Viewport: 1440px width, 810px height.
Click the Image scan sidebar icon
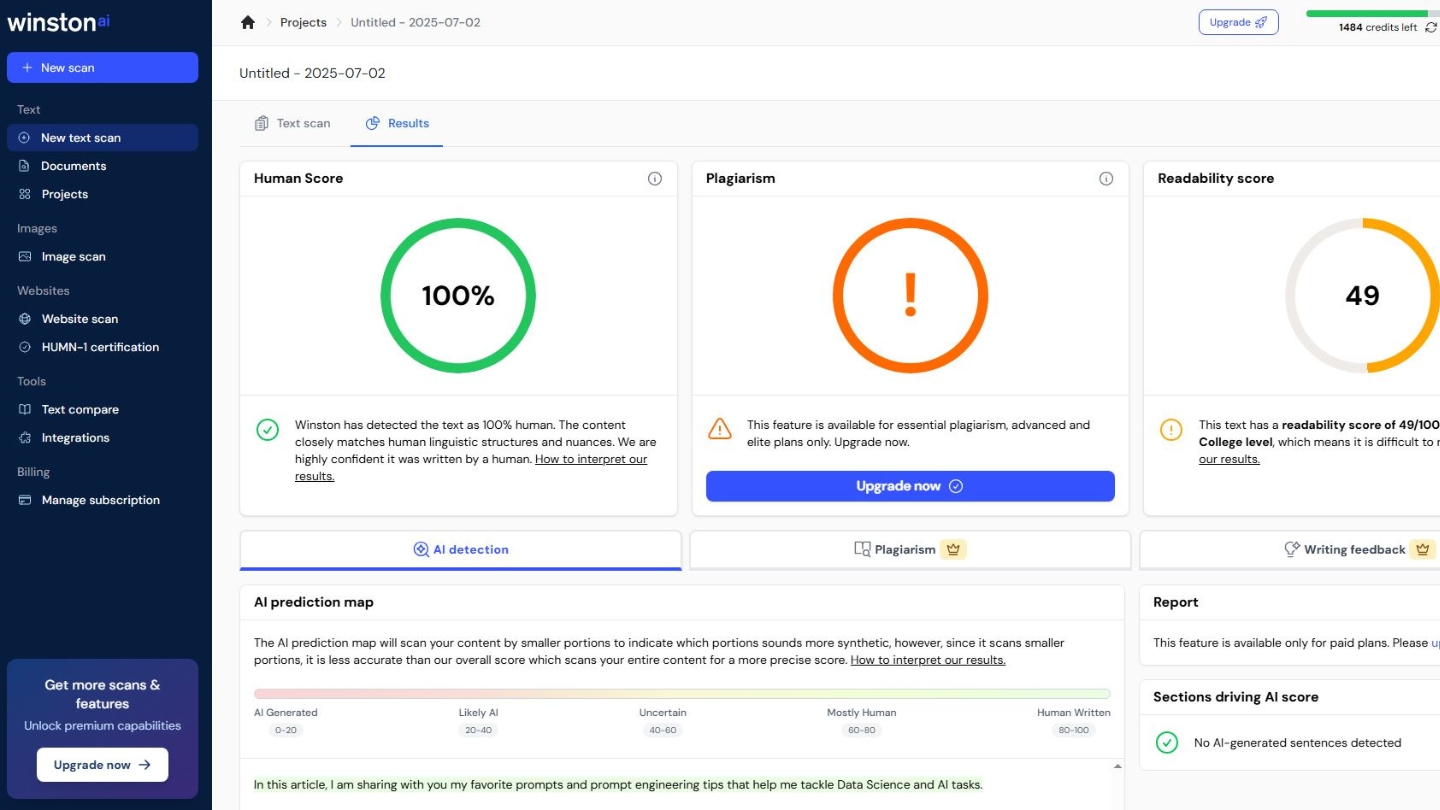25,257
